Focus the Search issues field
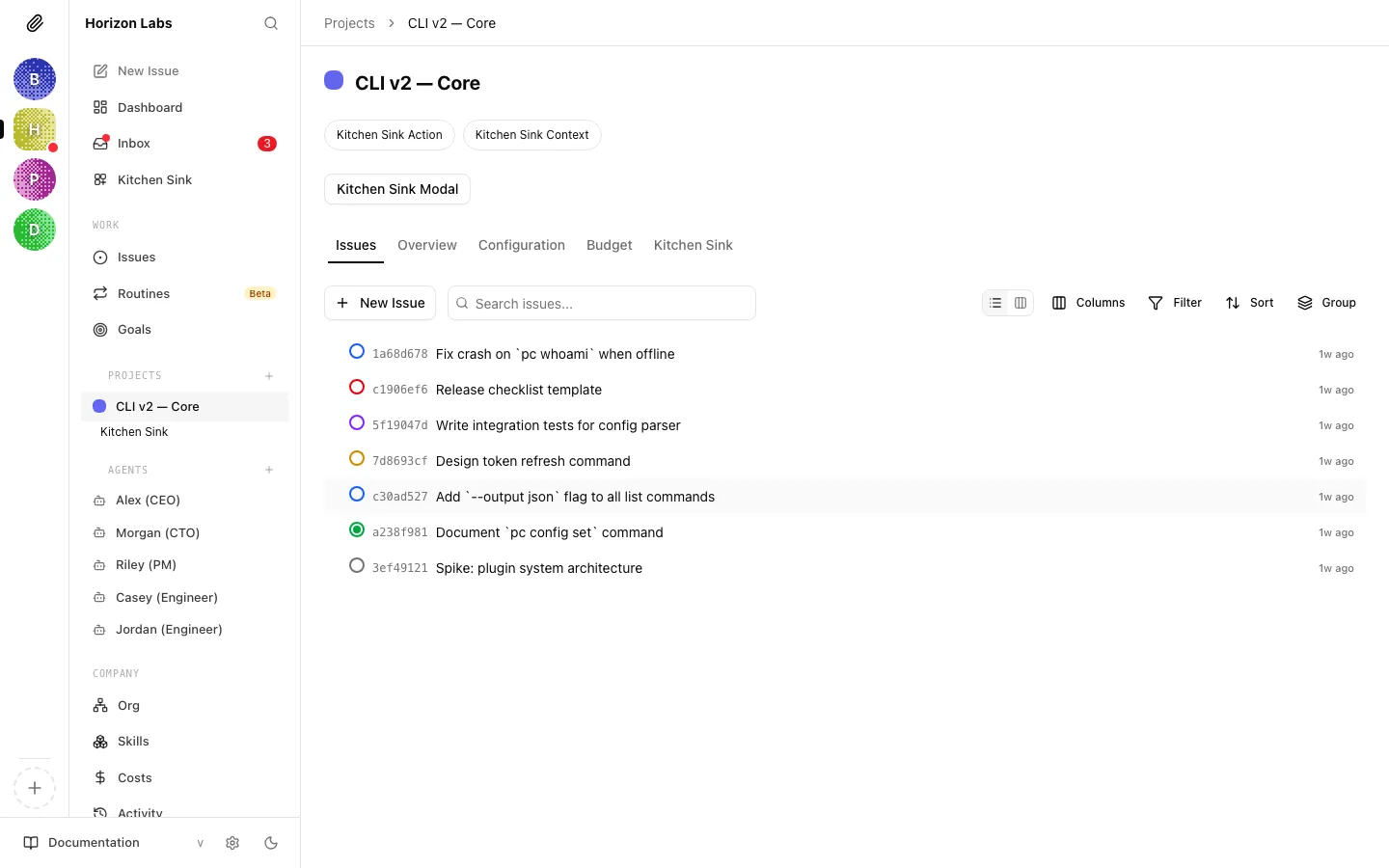 [x=602, y=303]
